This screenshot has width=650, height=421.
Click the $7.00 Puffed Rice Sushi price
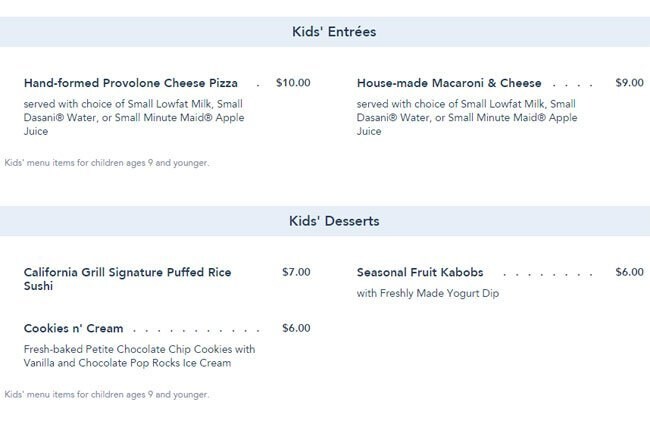click(296, 272)
